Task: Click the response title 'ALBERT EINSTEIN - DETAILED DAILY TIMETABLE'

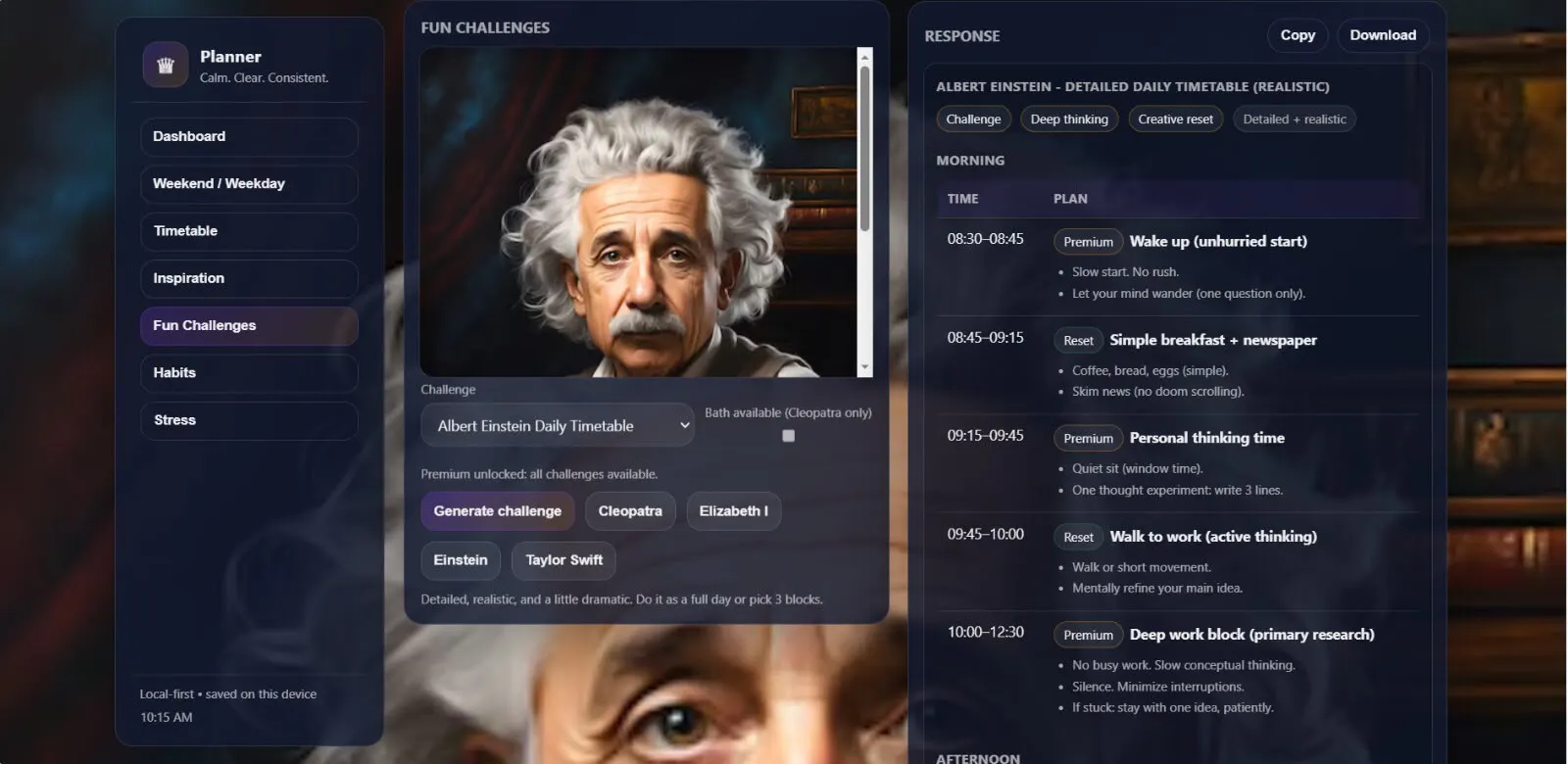Action: click(x=1132, y=87)
